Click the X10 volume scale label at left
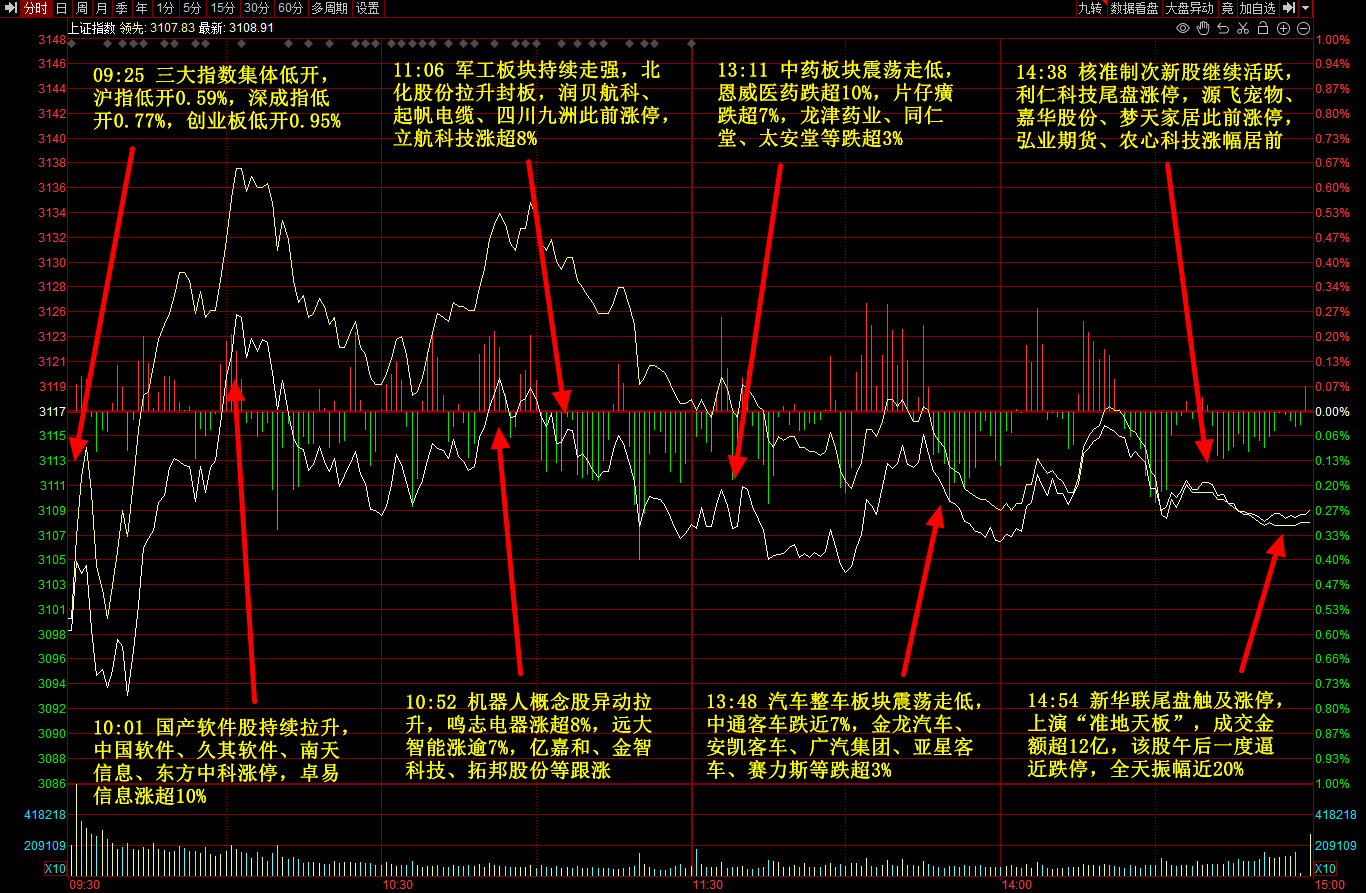Image resolution: width=1366 pixels, height=893 pixels. (x=55, y=868)
